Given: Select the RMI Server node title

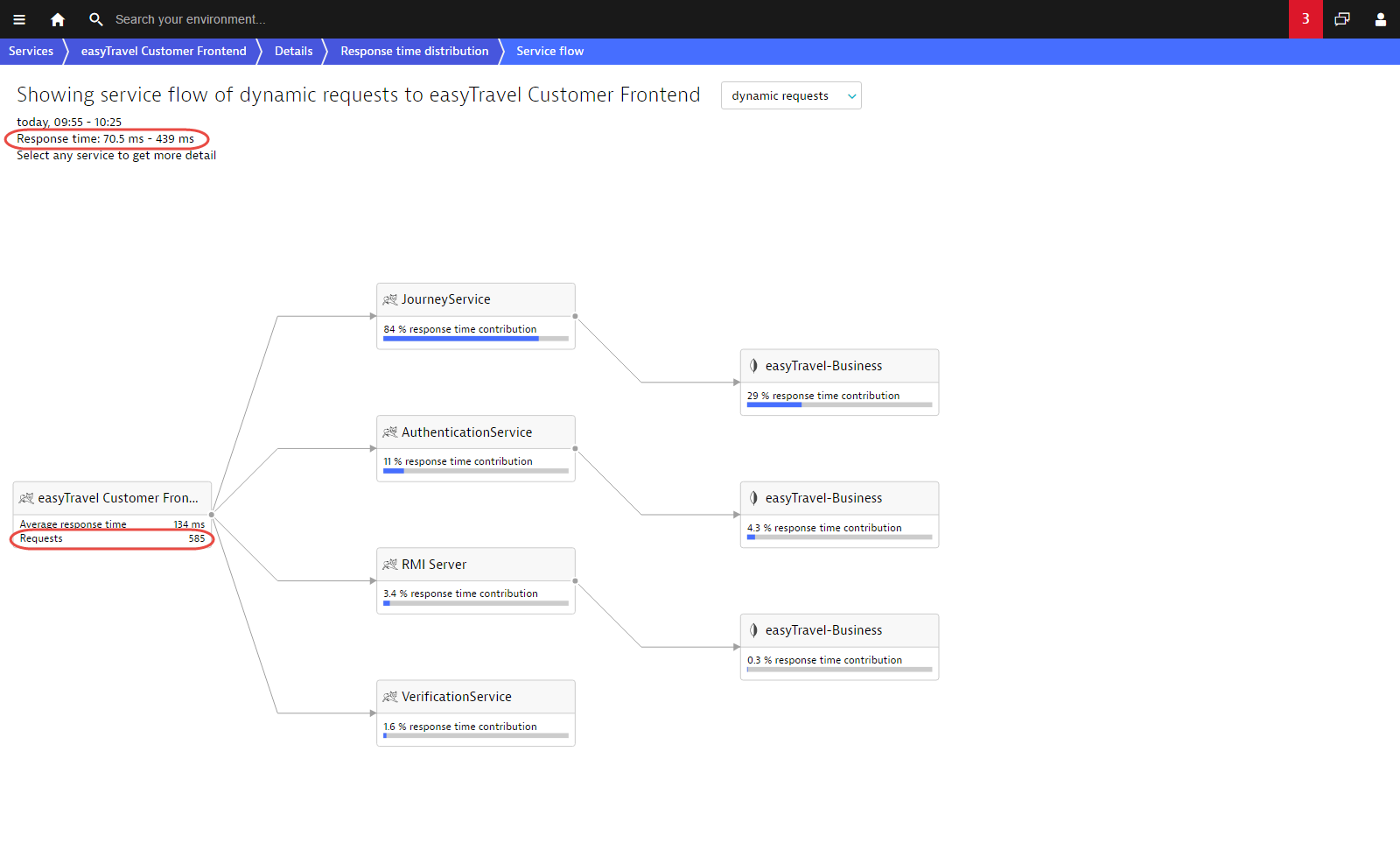Looking at the screenshot, I should [434, 565].
